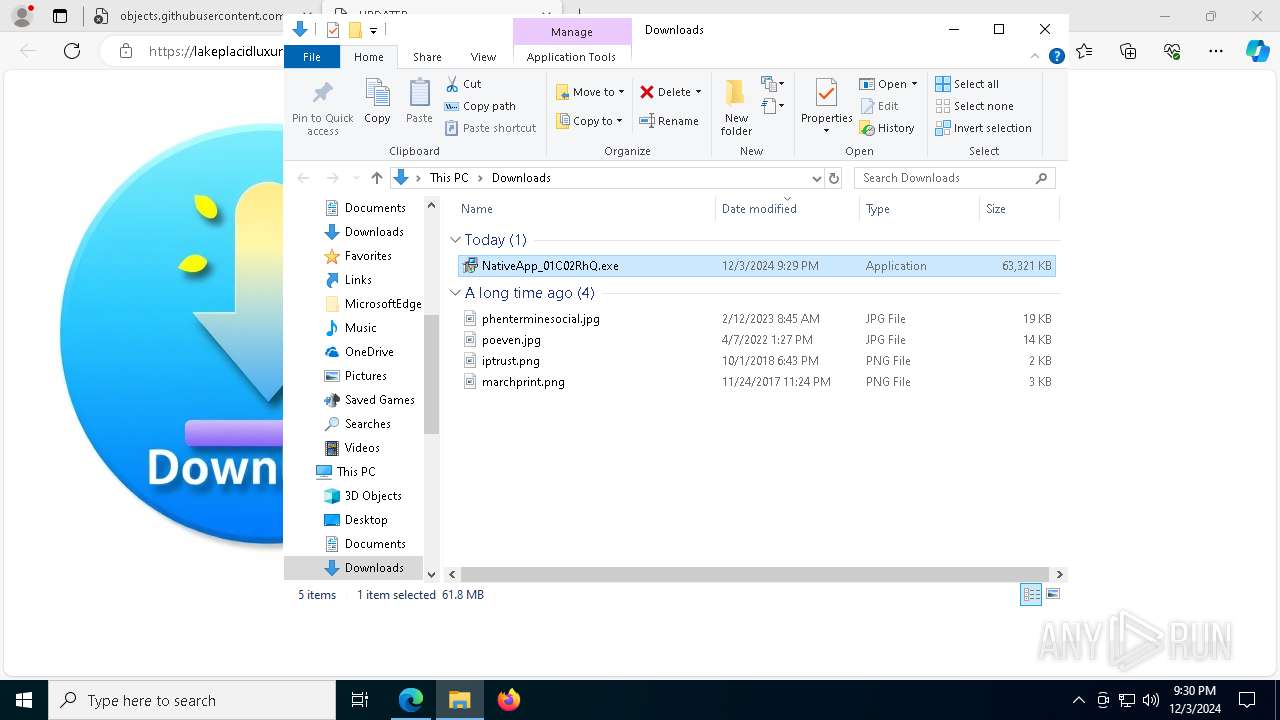Open Recent locations dropdown arrow
The width and height of the screenshot is (1280, 720).
click(x=356, y=178)
